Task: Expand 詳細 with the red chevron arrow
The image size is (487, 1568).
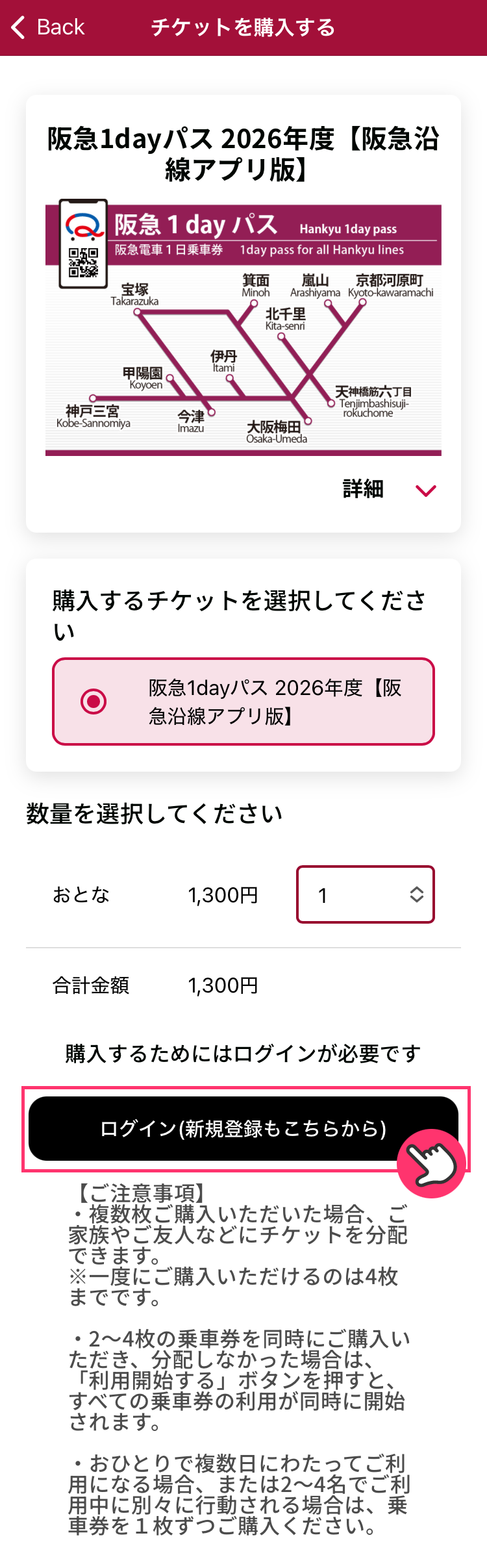Action: click(x=426, y=490)
